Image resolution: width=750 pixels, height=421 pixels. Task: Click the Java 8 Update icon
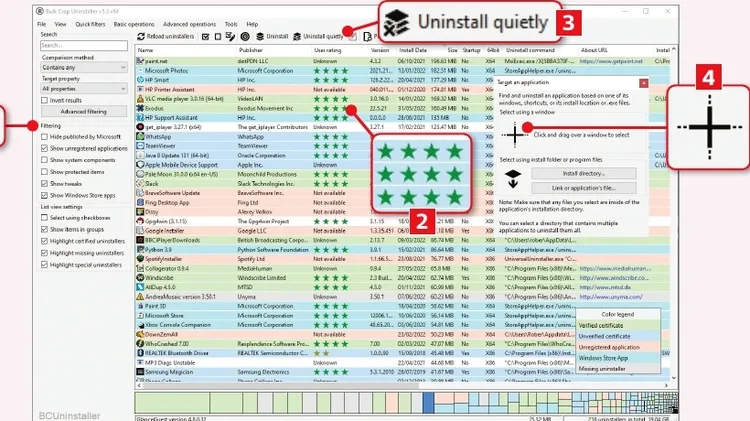[x=140, y=155]
